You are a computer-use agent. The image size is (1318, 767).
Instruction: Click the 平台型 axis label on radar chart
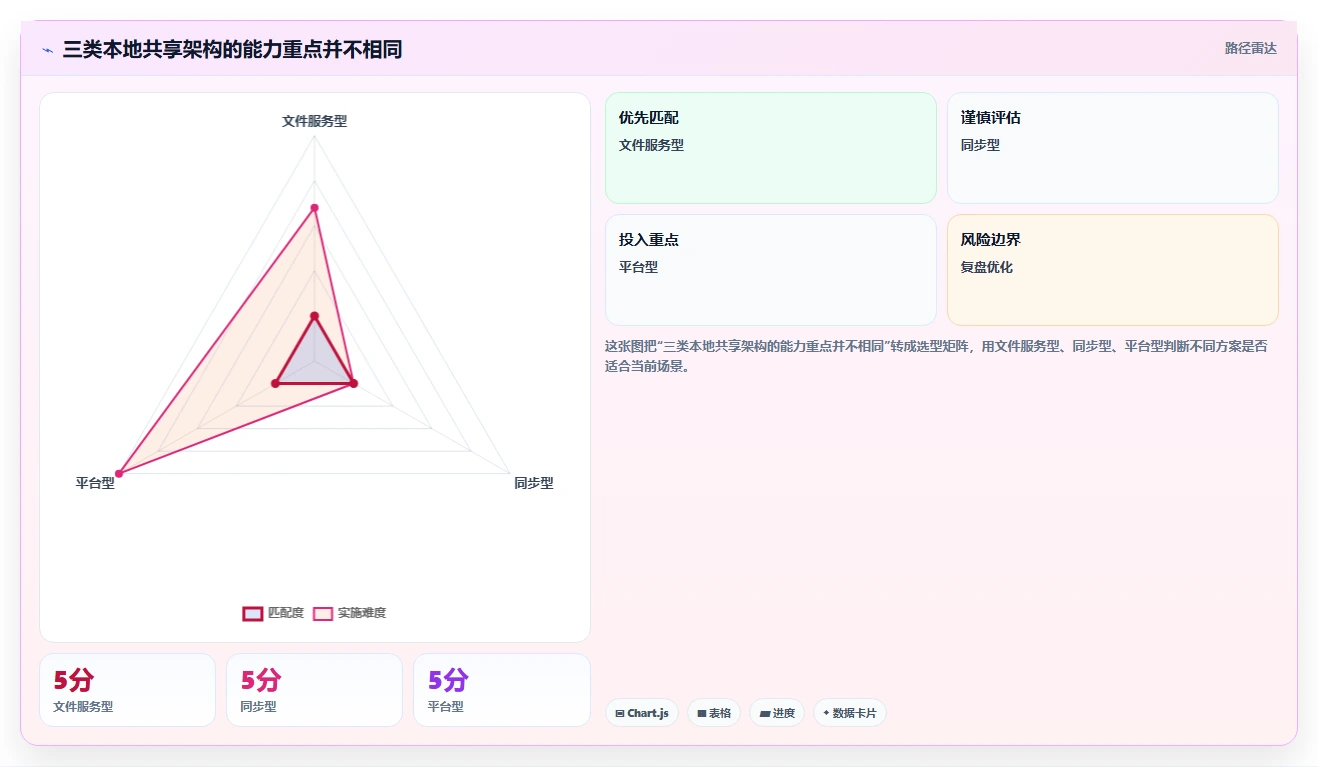point(95,483)
